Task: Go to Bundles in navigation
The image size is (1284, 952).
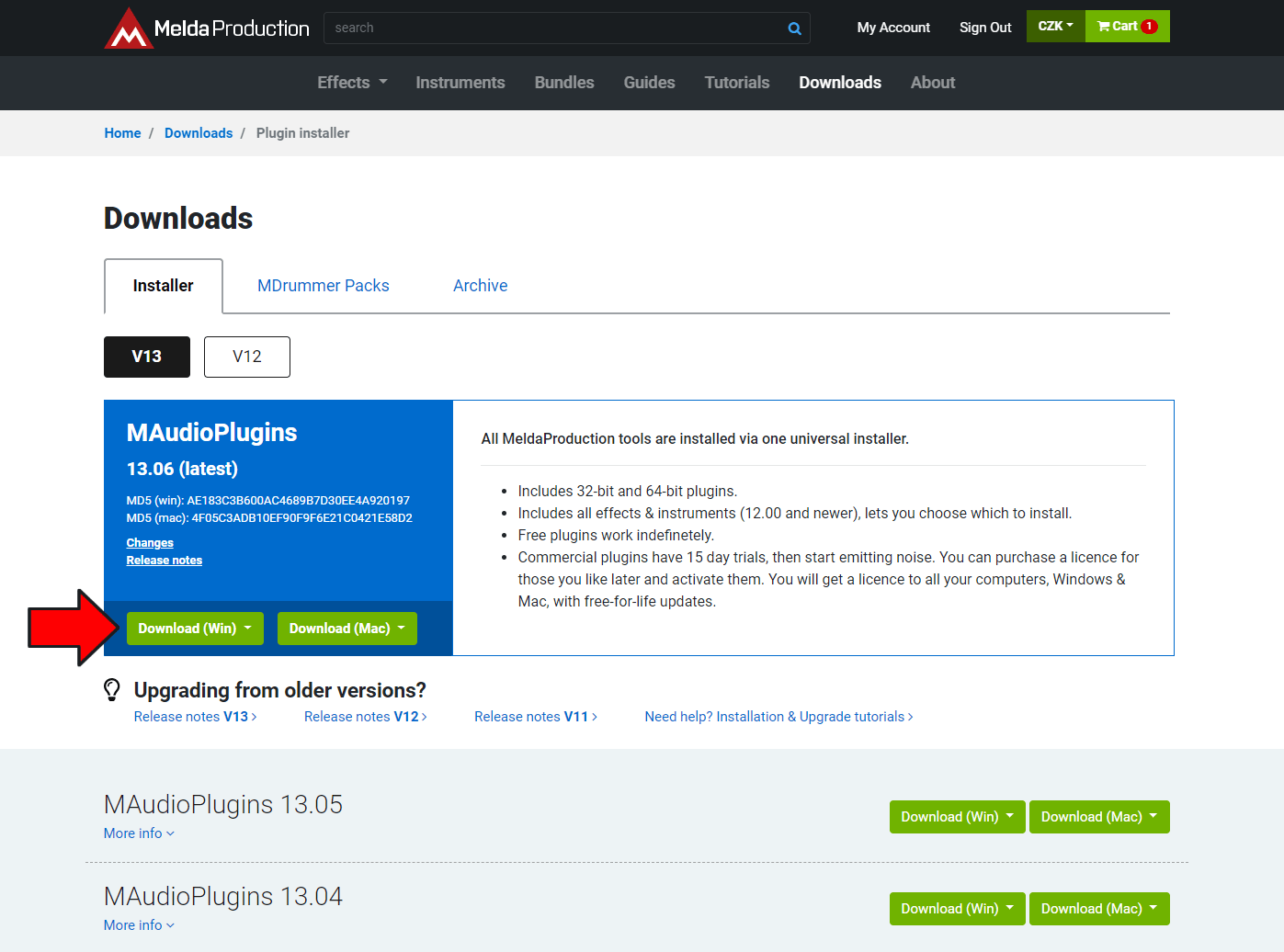Action: (564, 83)
